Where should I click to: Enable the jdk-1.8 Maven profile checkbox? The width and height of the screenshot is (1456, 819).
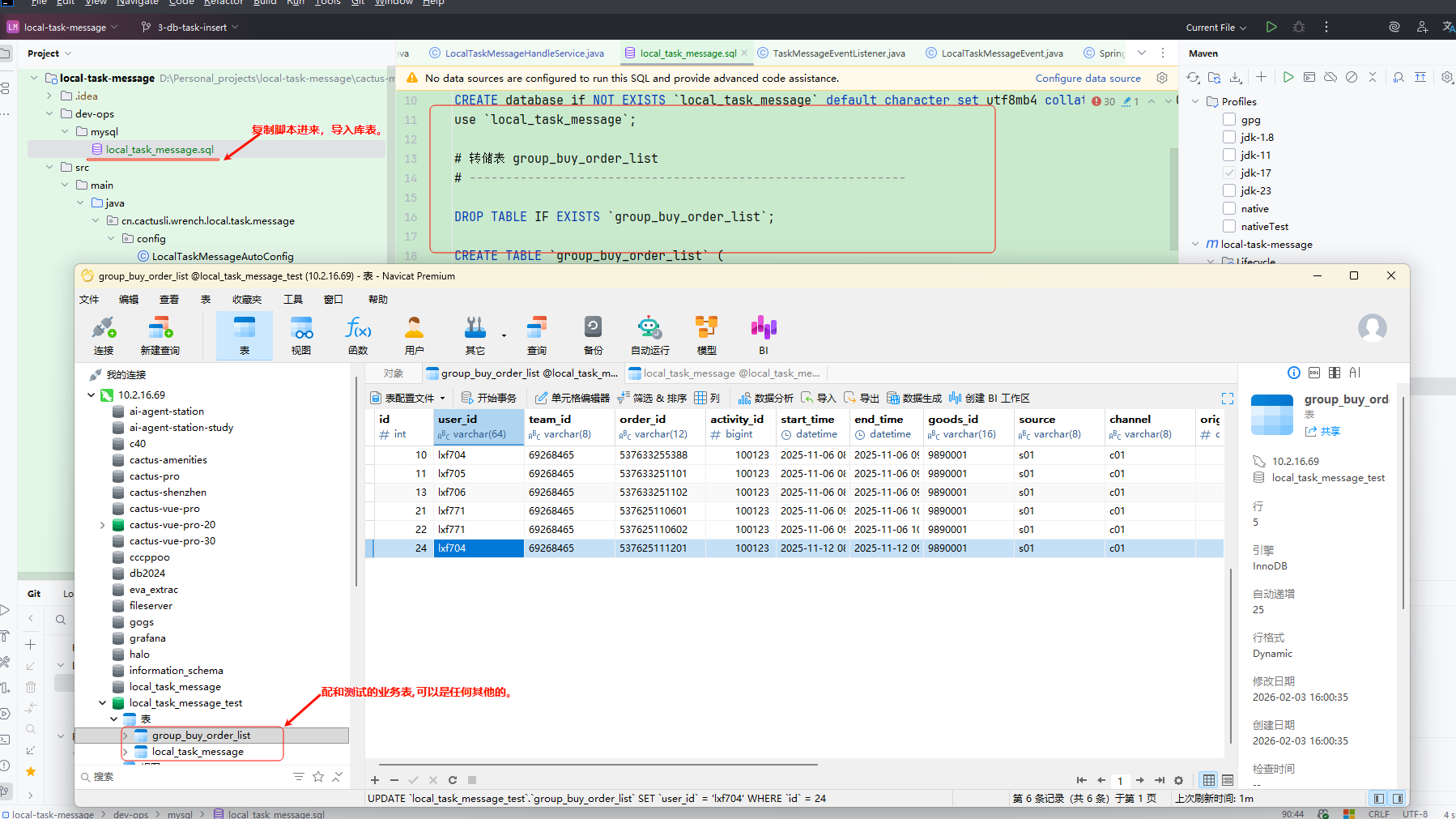[1229, 137]
